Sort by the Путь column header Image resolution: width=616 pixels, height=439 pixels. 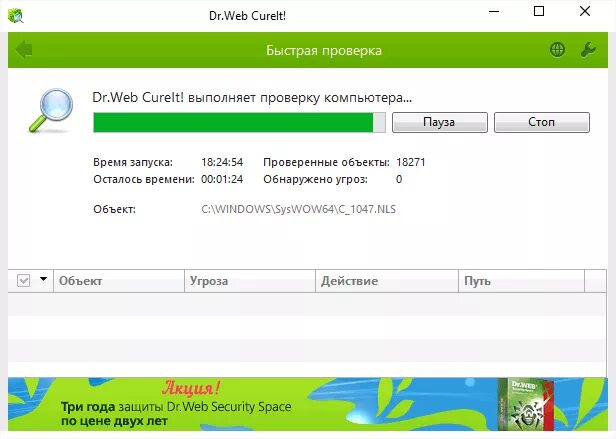point(521,281)
